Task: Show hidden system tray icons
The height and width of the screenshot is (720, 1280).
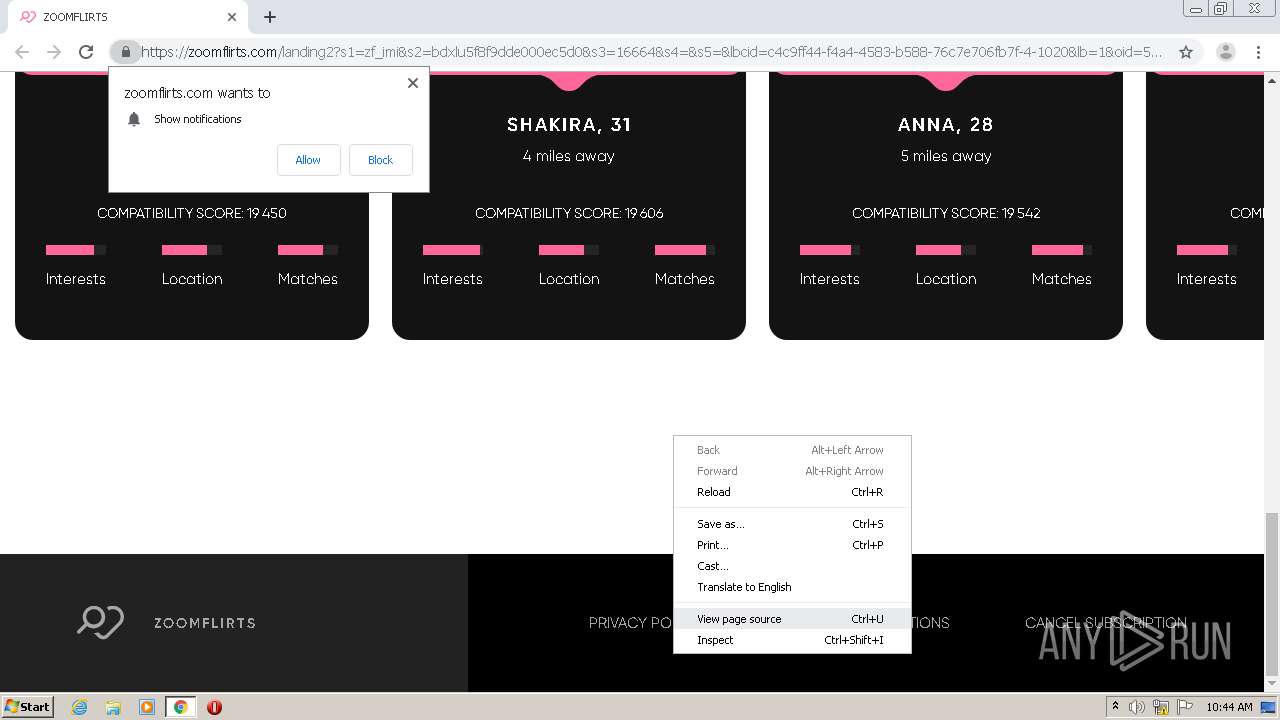Action: click(x=1116, y=707)
